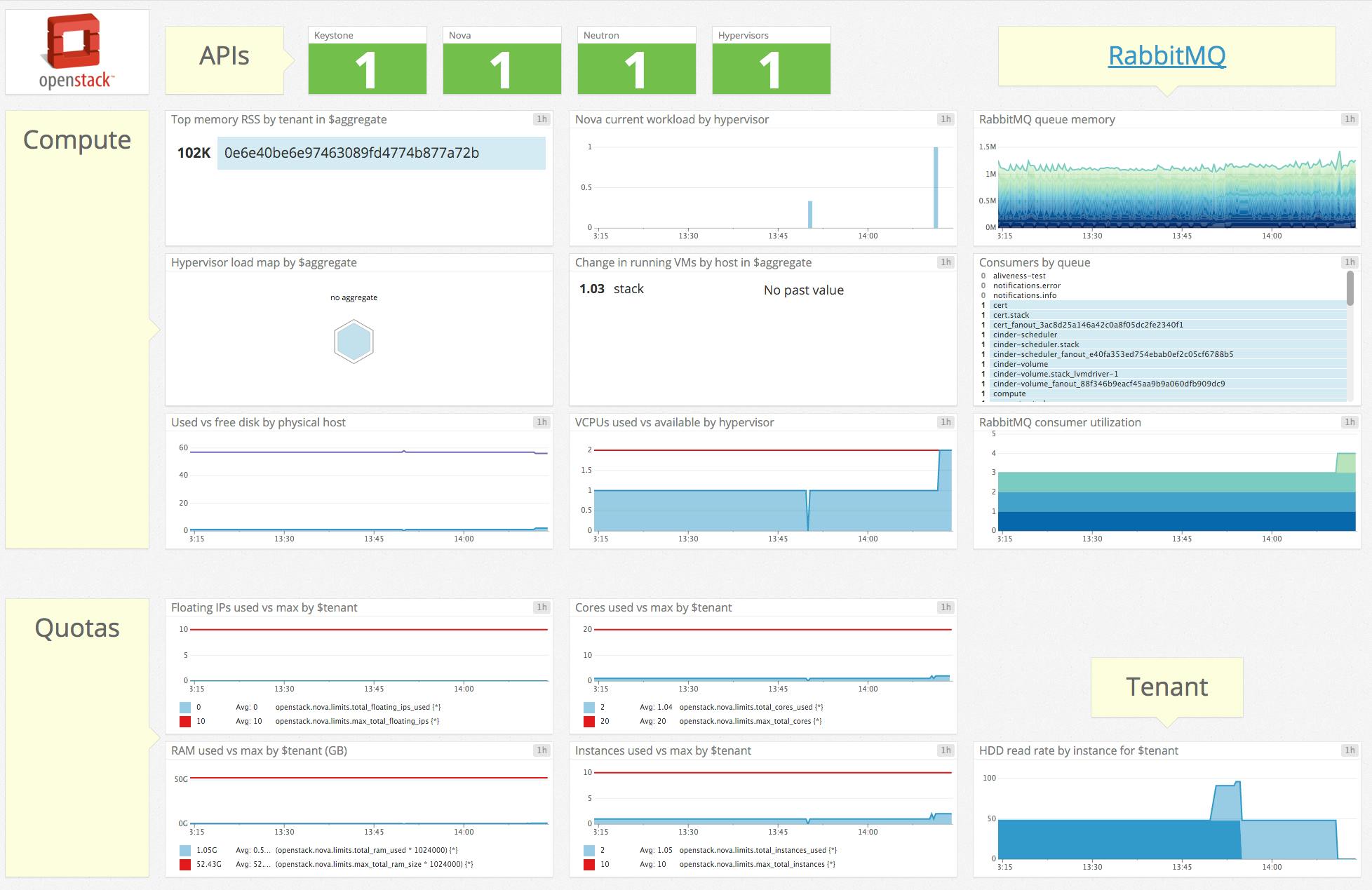Viewport: 1372px width, 890px height.
Task: Select the Neutron API status tile
Action: 636,68
